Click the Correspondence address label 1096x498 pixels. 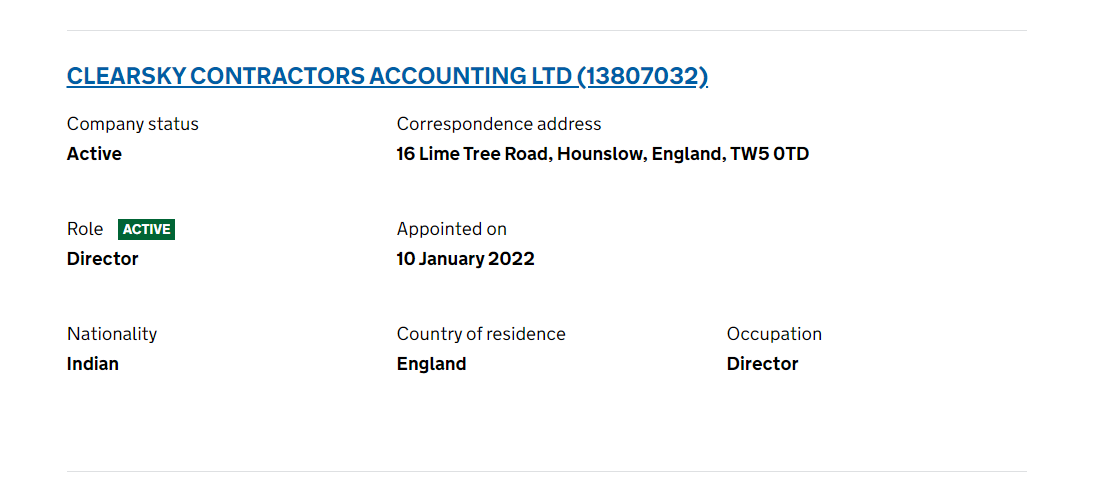click(499, 124)
